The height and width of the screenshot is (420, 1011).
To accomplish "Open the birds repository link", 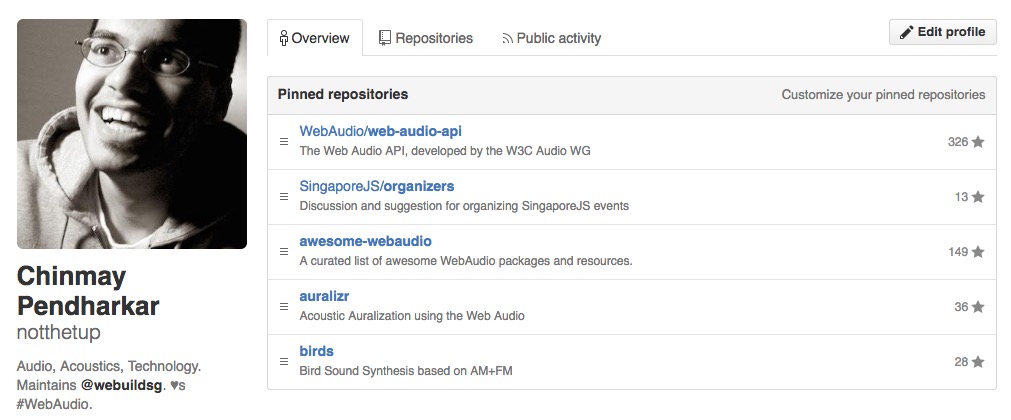I will click(317, 351).
